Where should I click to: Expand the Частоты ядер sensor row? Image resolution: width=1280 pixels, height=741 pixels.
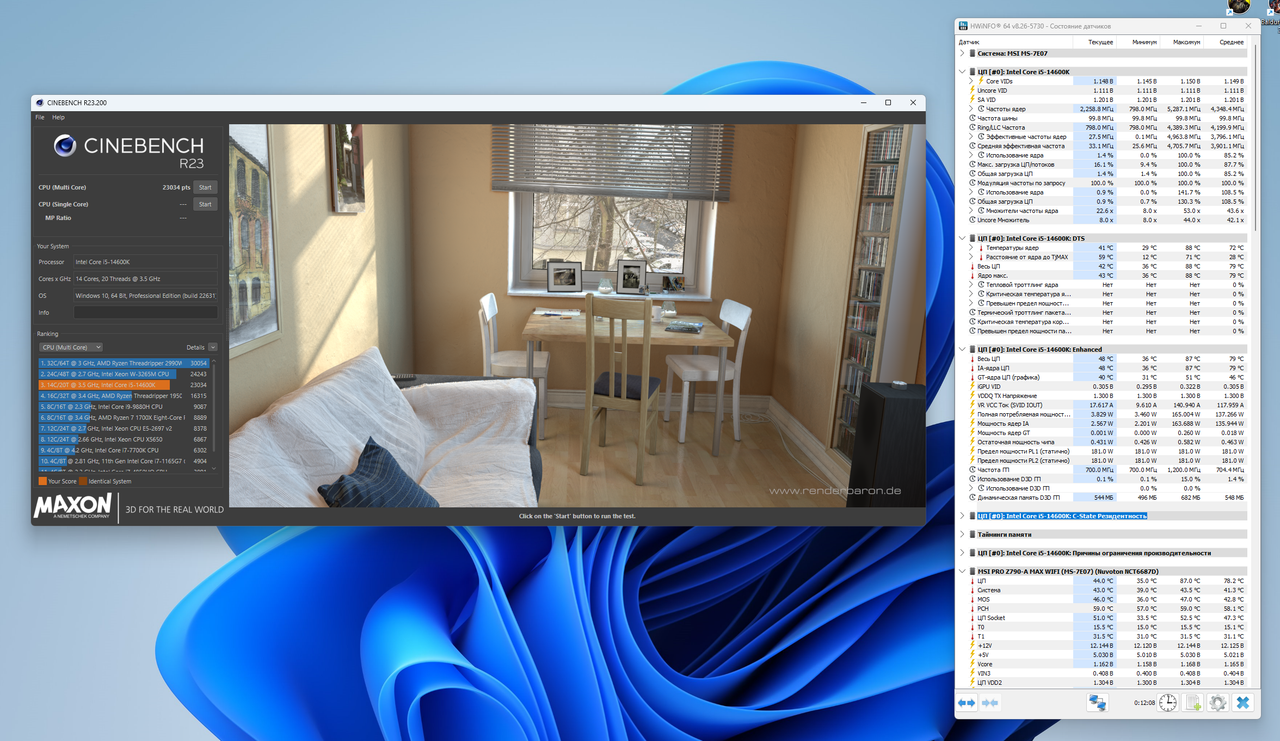point(971,109)
